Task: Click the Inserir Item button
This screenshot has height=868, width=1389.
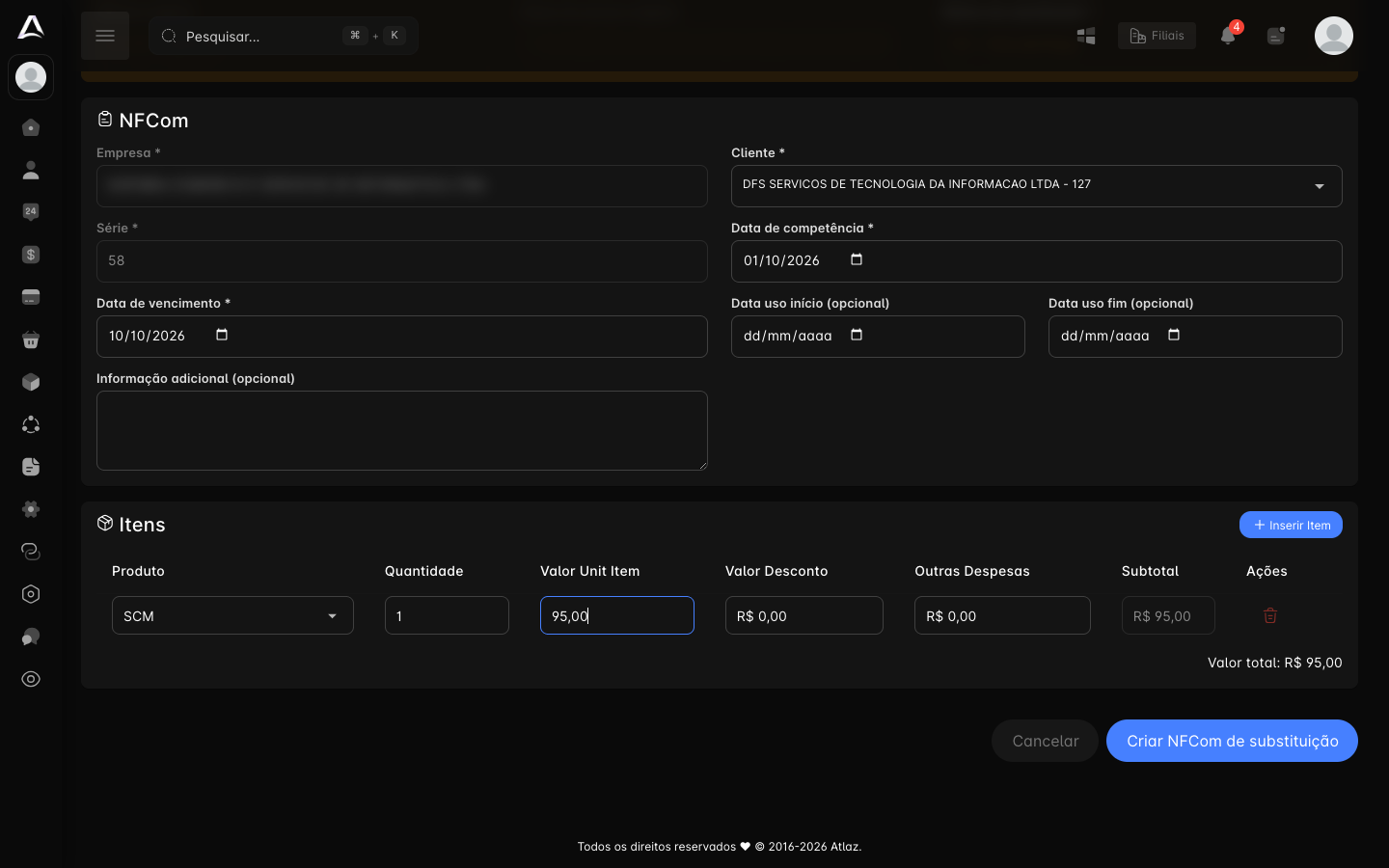Action: pos(1291,525)
